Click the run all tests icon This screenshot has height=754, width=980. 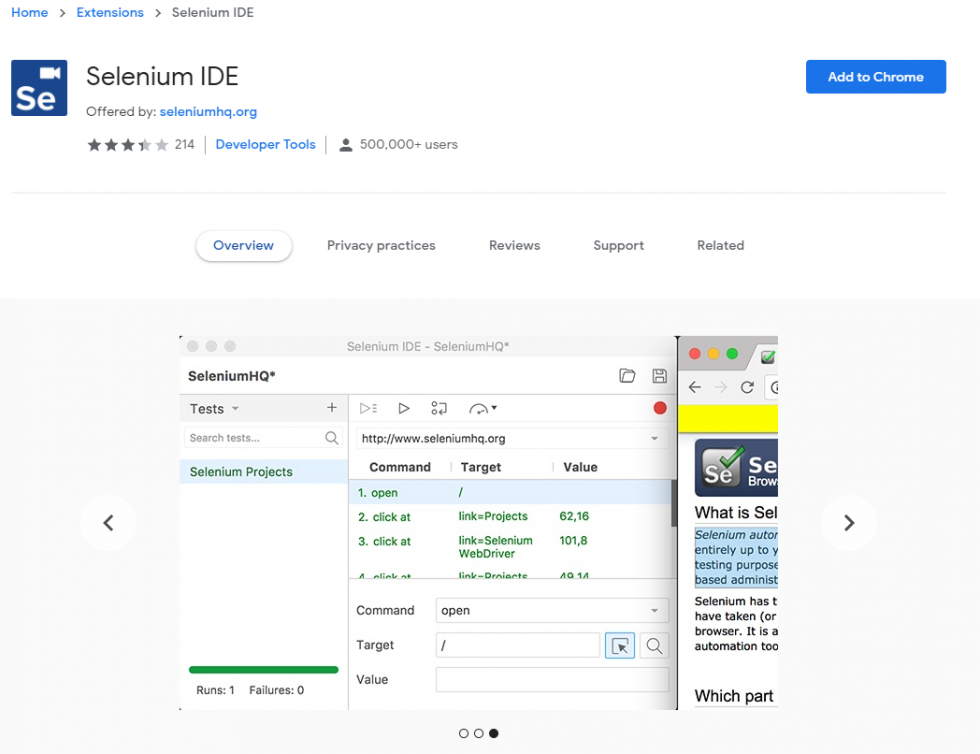368,408
